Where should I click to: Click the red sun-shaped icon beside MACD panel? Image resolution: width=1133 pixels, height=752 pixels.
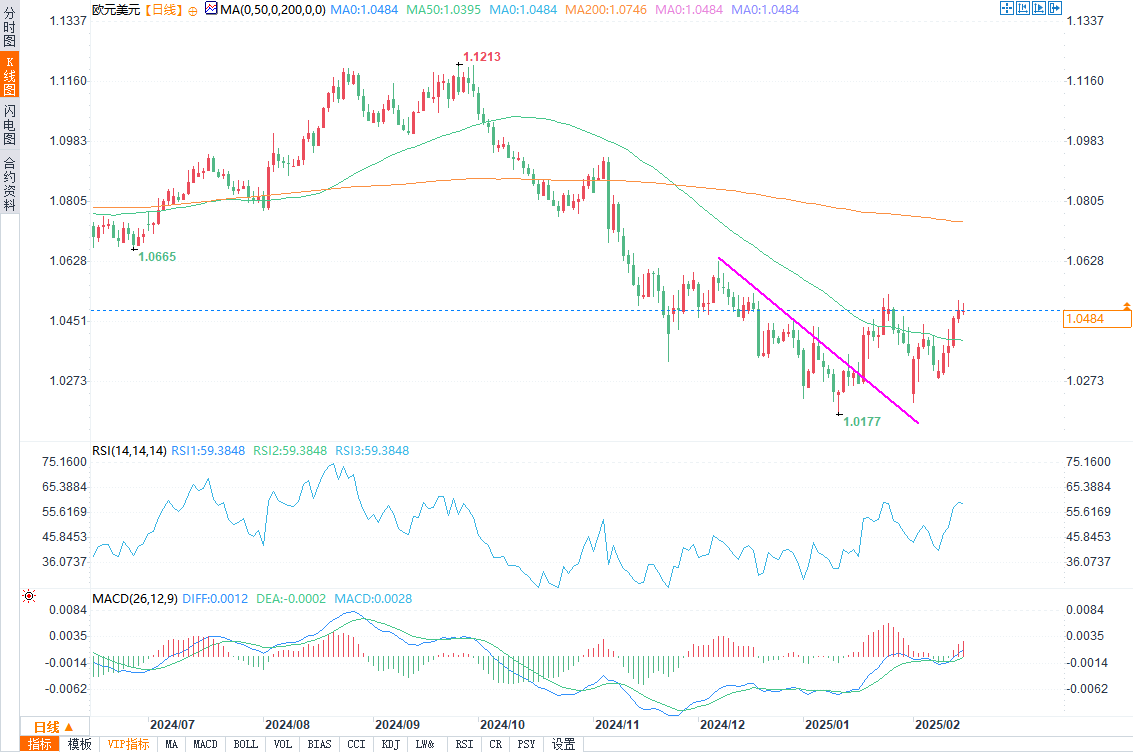coord(29,596)
